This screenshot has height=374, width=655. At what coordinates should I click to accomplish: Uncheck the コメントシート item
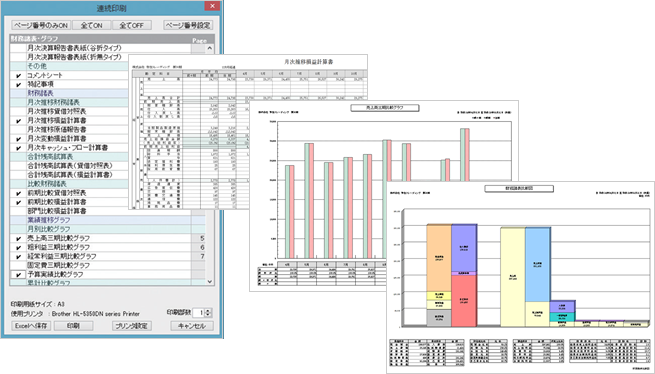click(18, 76)
